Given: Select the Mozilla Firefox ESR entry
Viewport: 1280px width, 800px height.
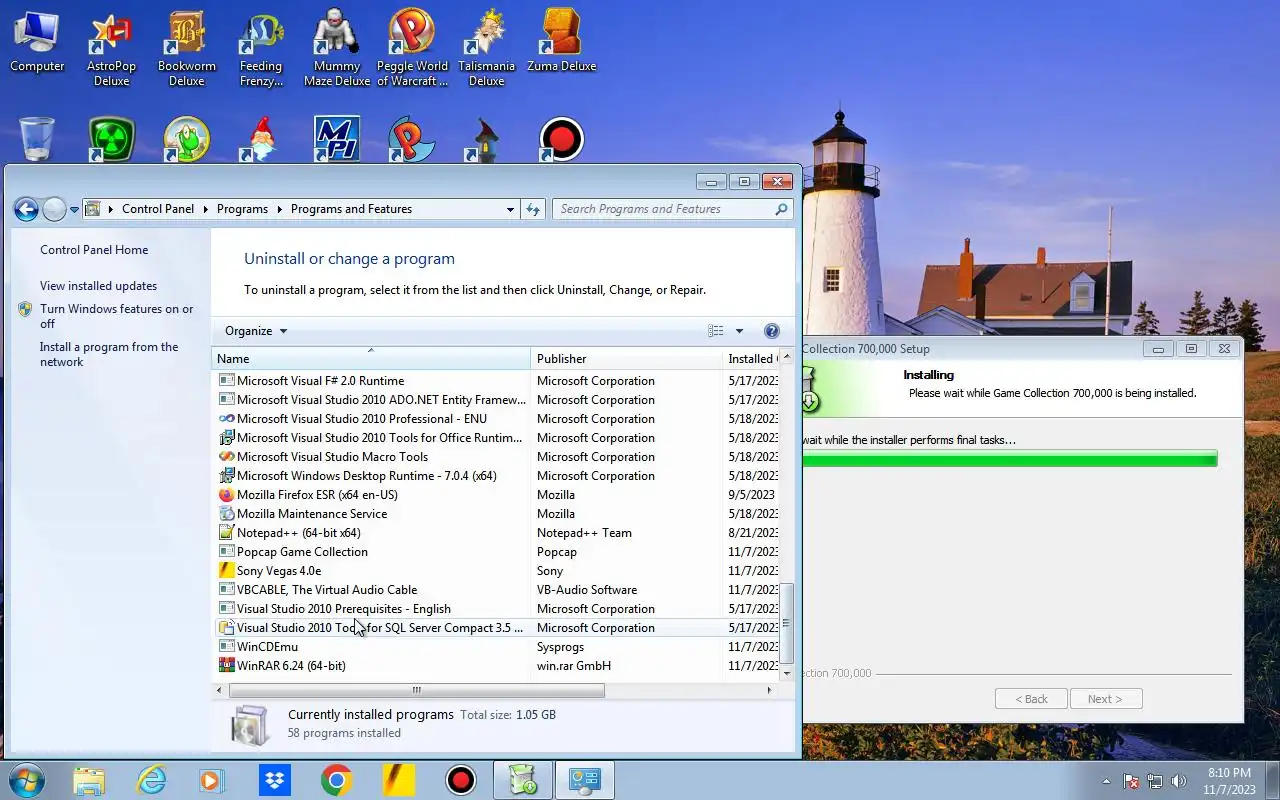Looking at the screenshot, I should 497,495.
